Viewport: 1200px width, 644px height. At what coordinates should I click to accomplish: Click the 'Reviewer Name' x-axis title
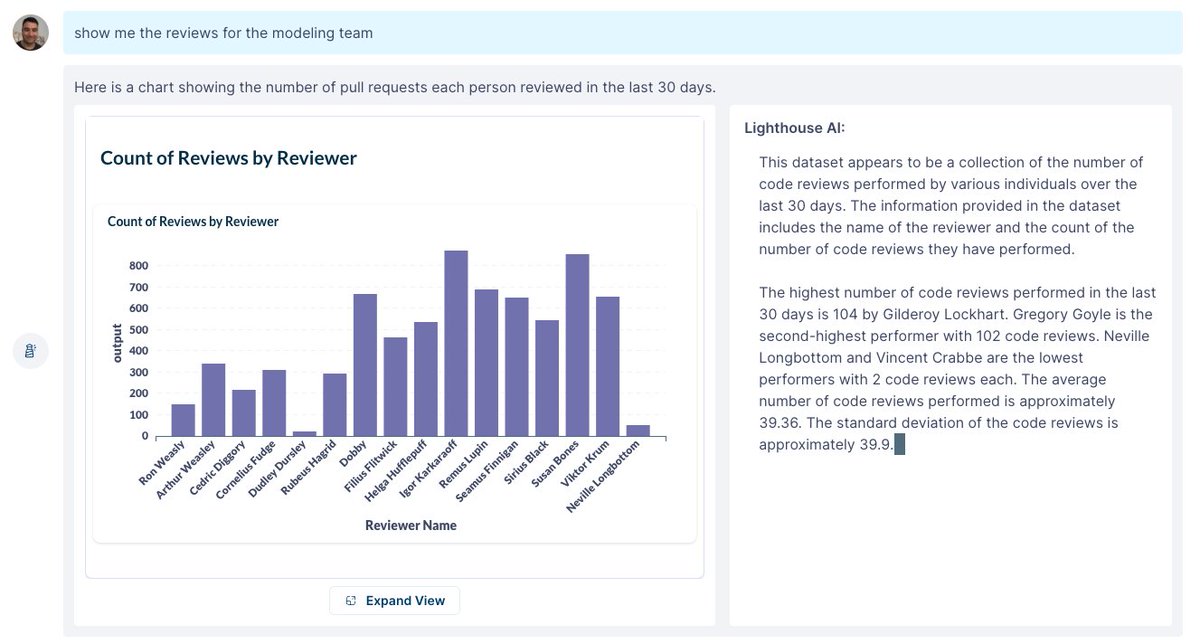tap(411, 525)
